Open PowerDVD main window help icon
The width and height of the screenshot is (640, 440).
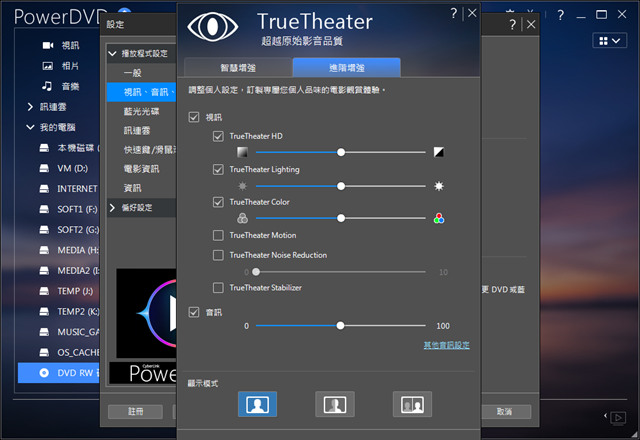point(561,16)
